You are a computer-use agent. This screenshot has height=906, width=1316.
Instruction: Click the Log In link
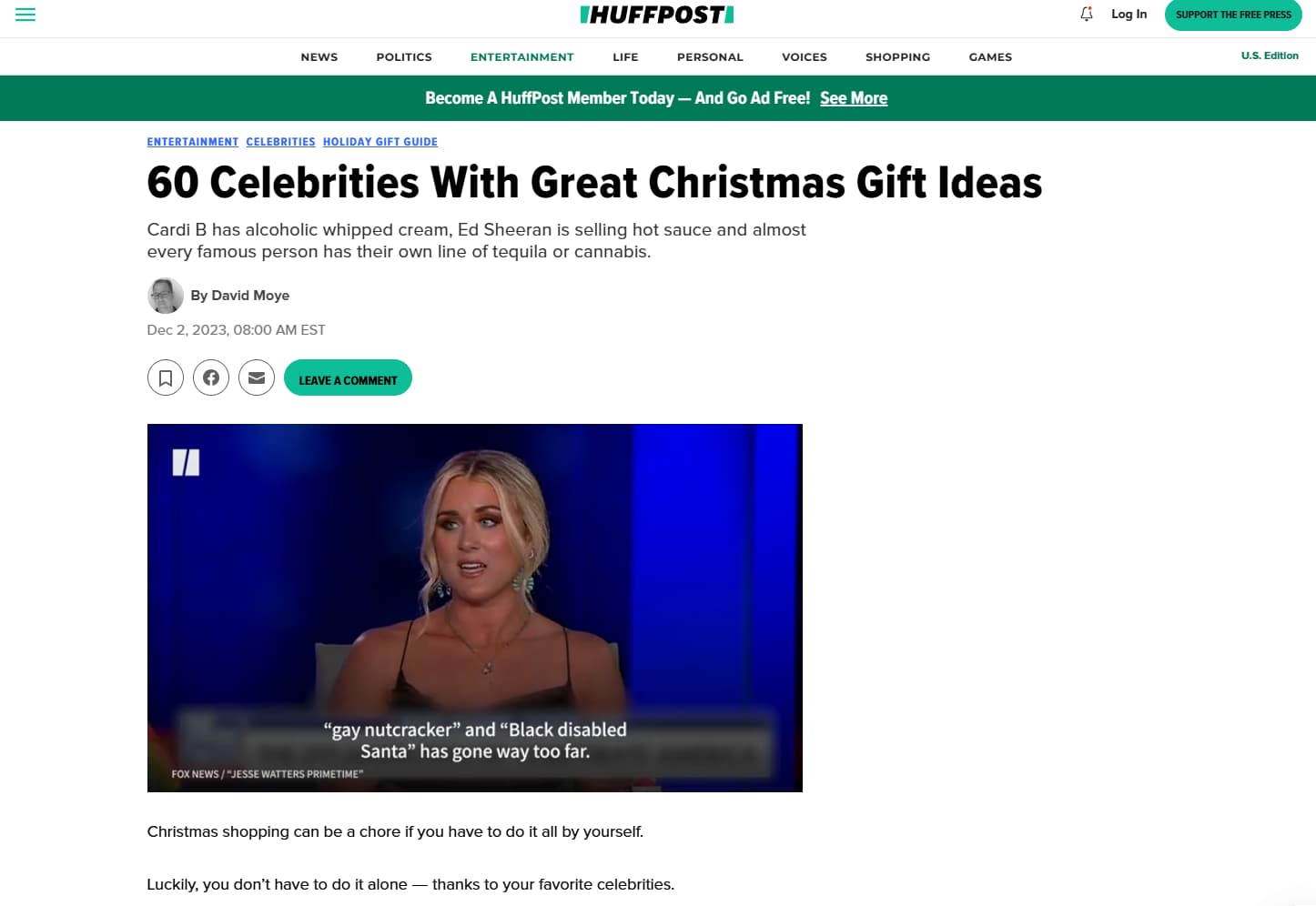[x=1129, y=14]
